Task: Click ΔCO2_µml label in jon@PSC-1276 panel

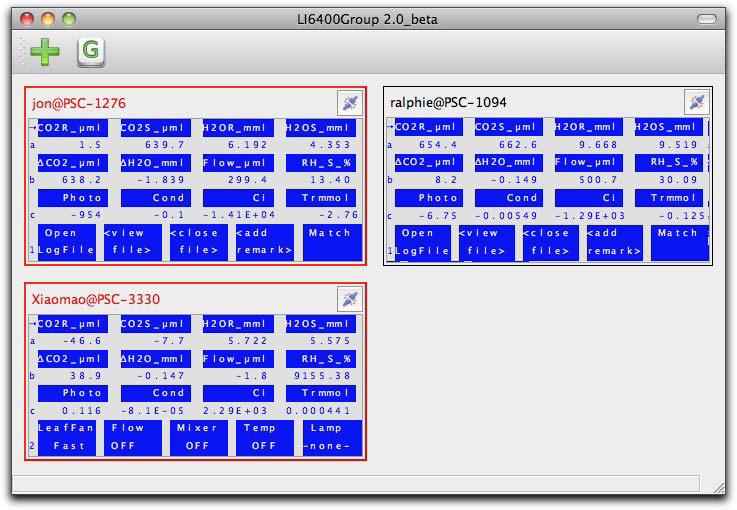Action: (73, 163)
